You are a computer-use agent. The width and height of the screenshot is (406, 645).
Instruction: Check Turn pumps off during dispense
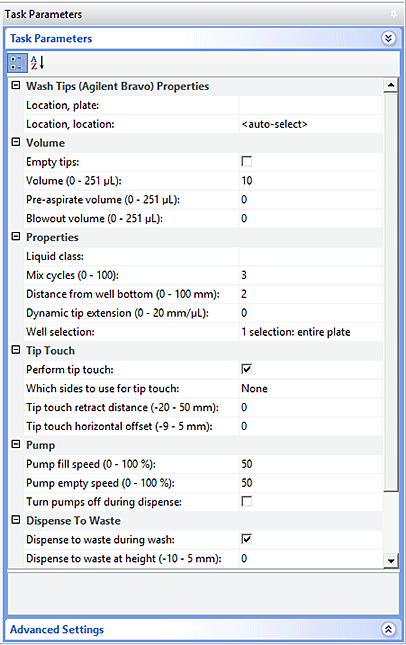coord(246,501)
